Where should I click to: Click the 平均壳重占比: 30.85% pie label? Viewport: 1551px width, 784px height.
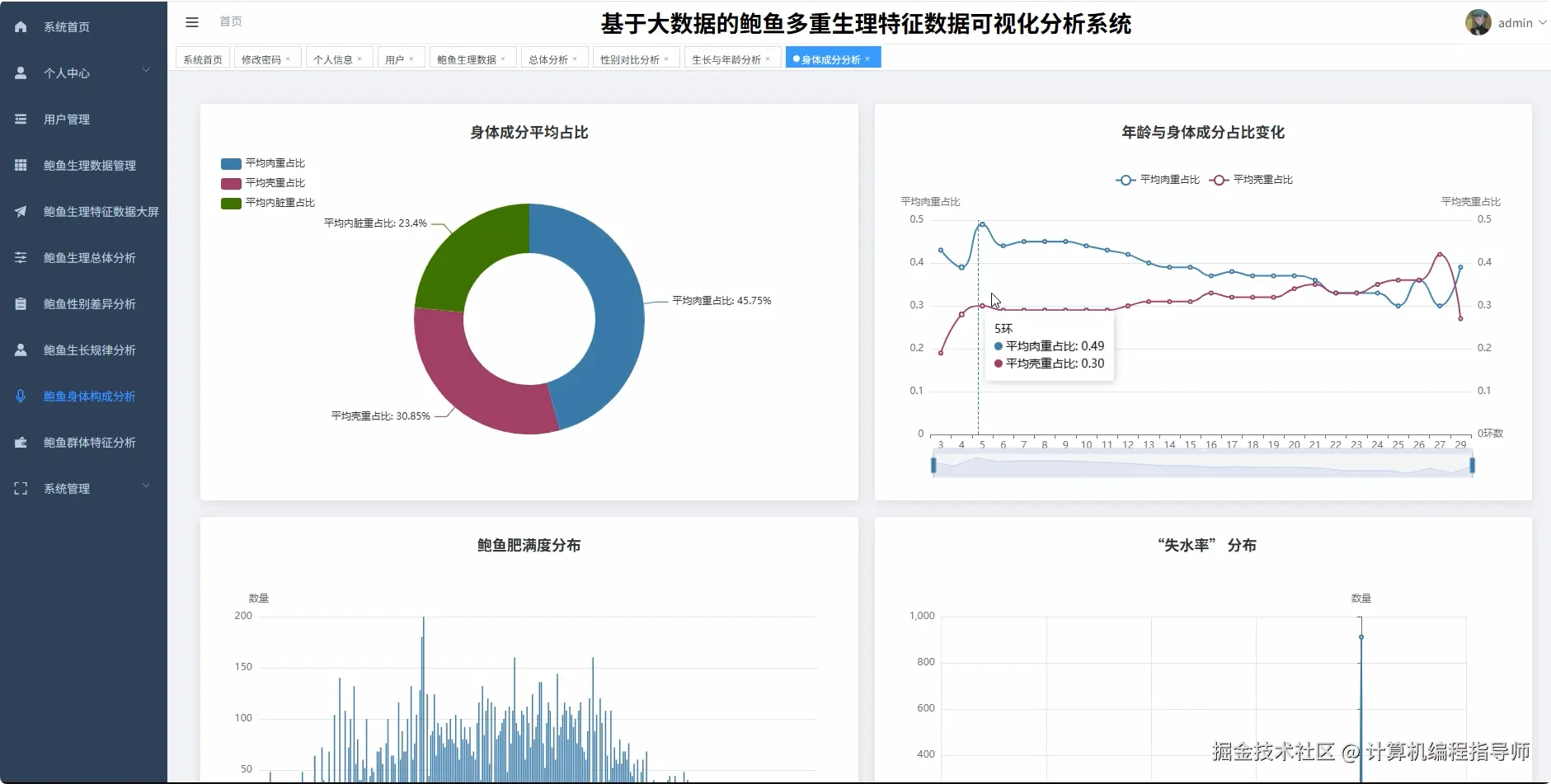[x=381, y=416]
